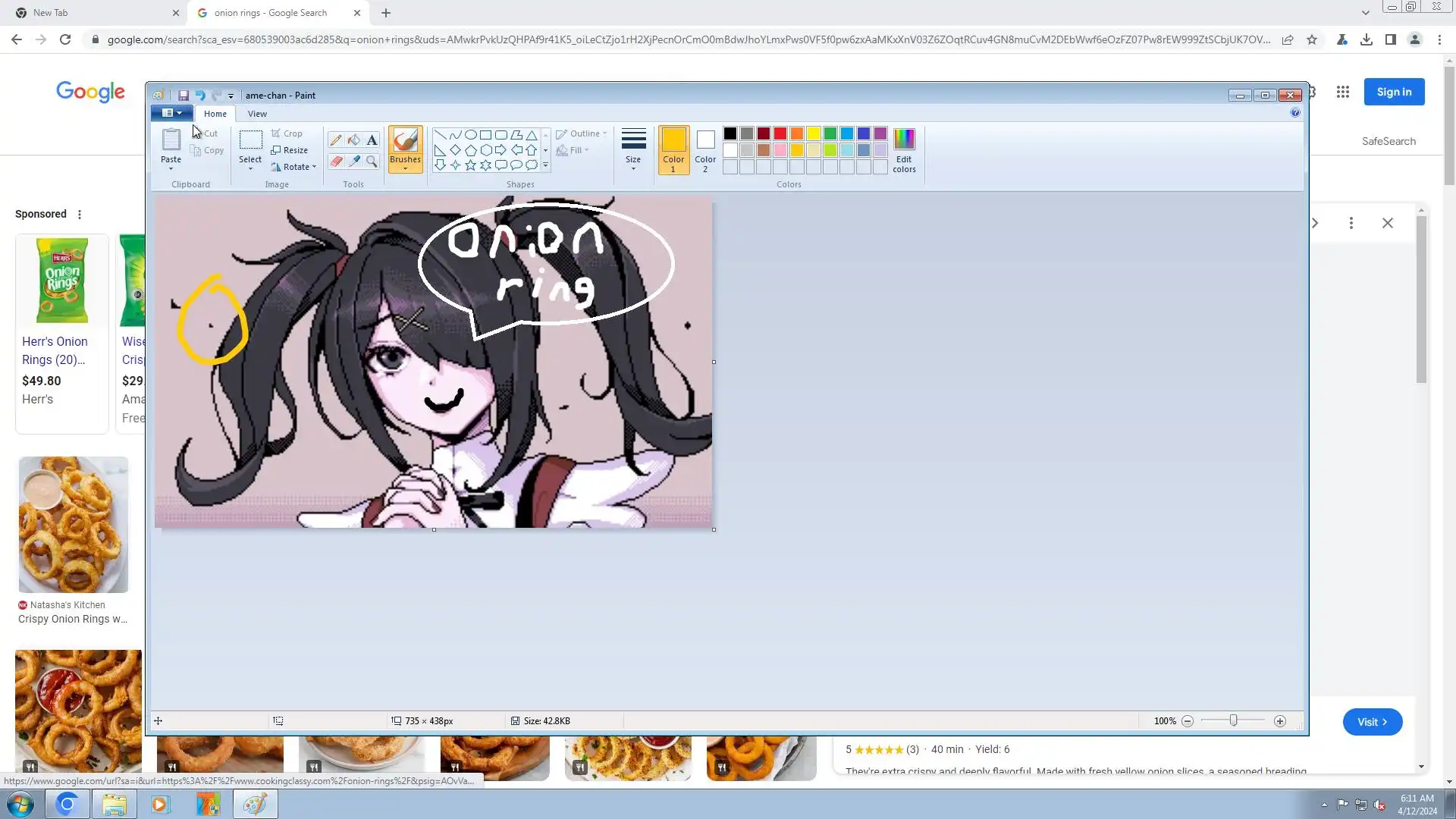The width and height of the screenshot is (1456, 819).
Task: Click the Save icon in title bar
Action: (183, 96)
